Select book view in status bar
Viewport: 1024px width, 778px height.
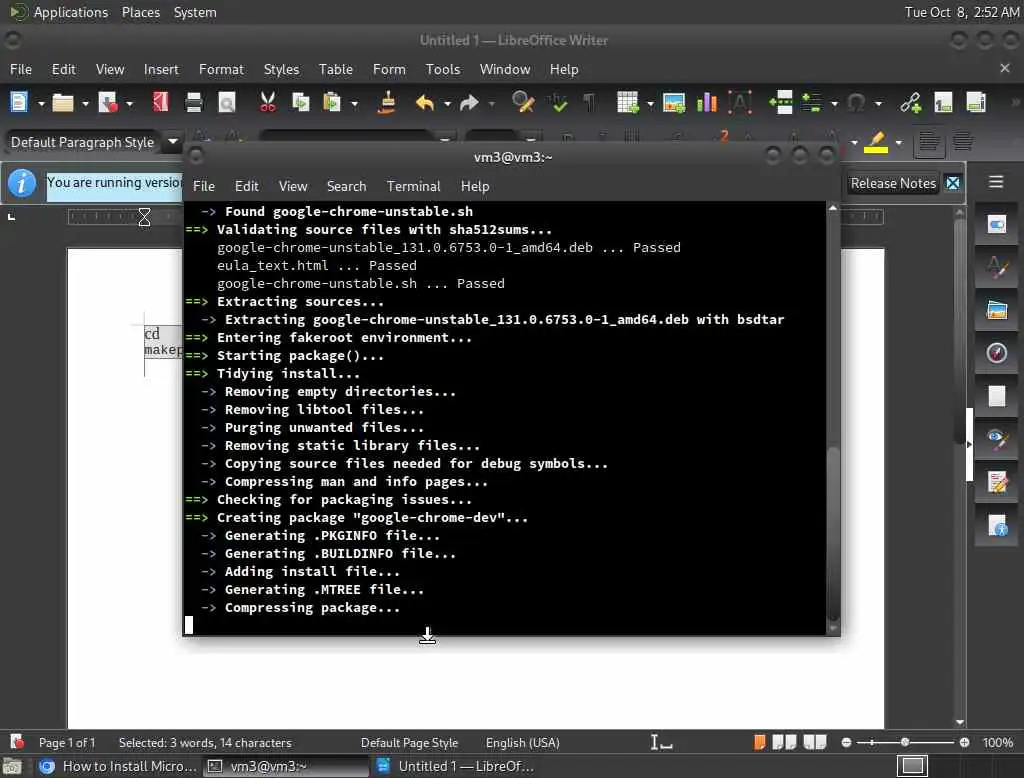click(x=814, y=743)
